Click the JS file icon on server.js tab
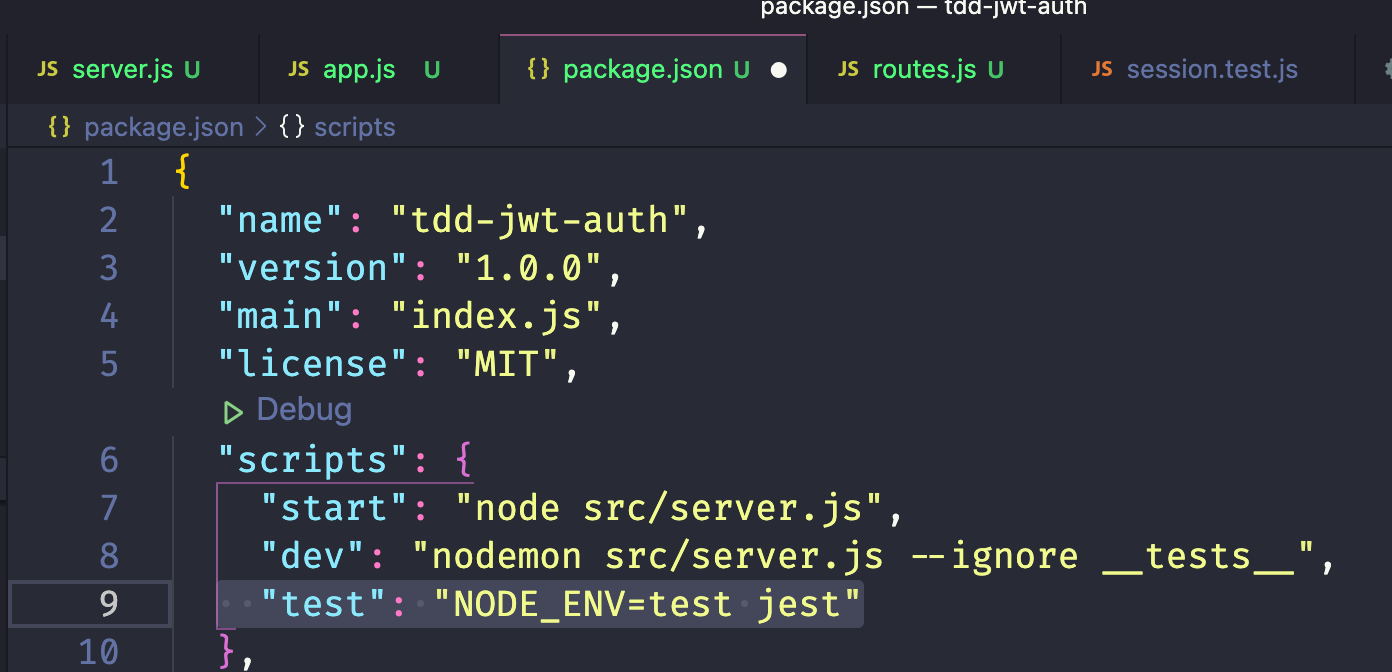 (48, 69)
